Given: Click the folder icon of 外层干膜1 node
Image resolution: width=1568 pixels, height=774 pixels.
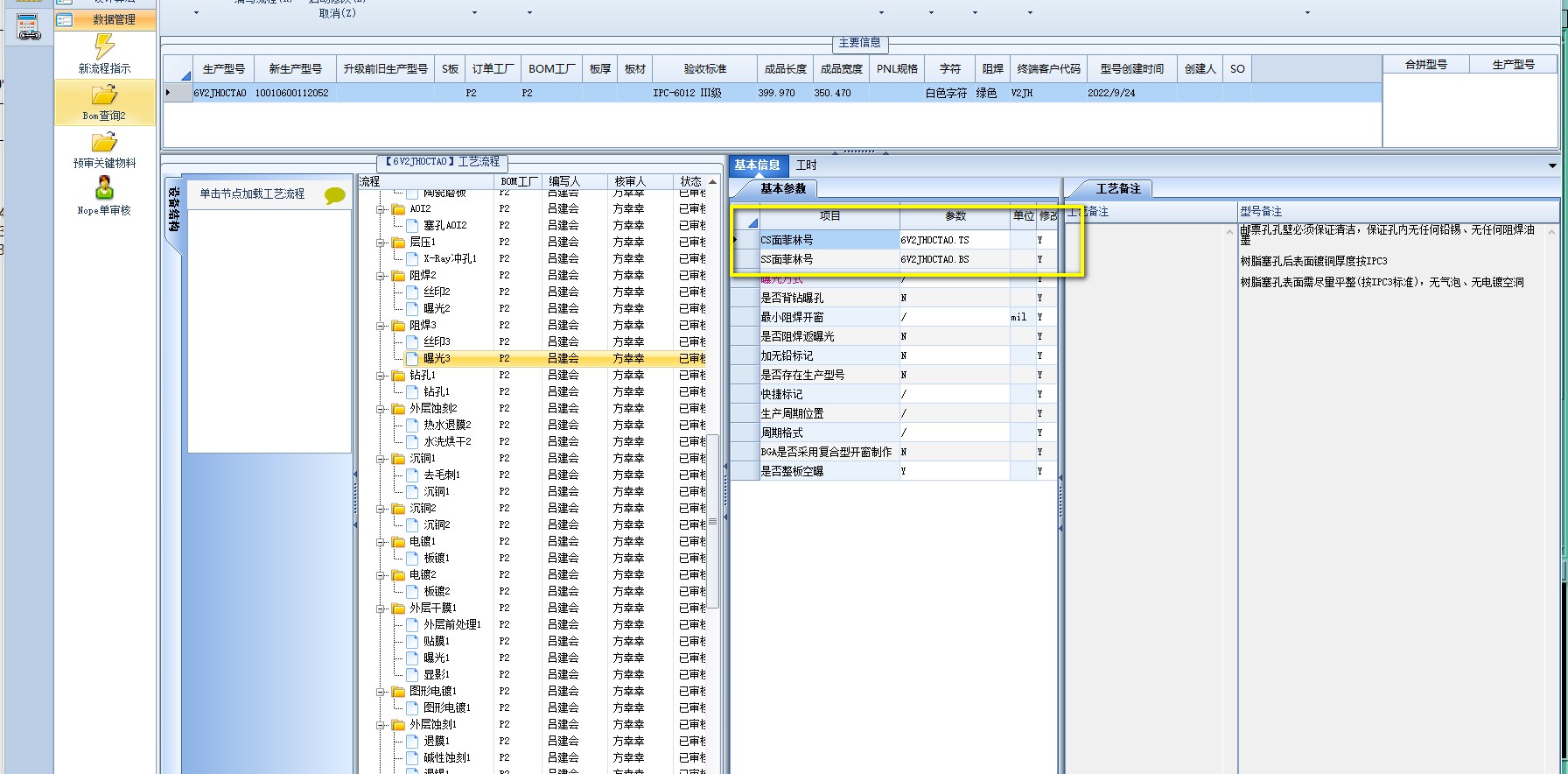Looking at the screenshot, I should [x=399, y=609].
